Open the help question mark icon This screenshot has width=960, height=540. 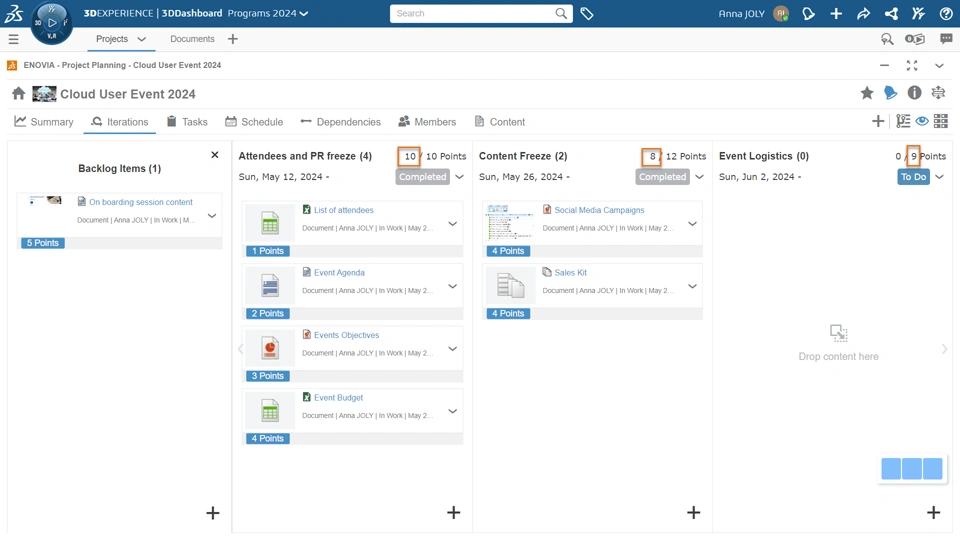pyautogui.click(x=946, y=13)
